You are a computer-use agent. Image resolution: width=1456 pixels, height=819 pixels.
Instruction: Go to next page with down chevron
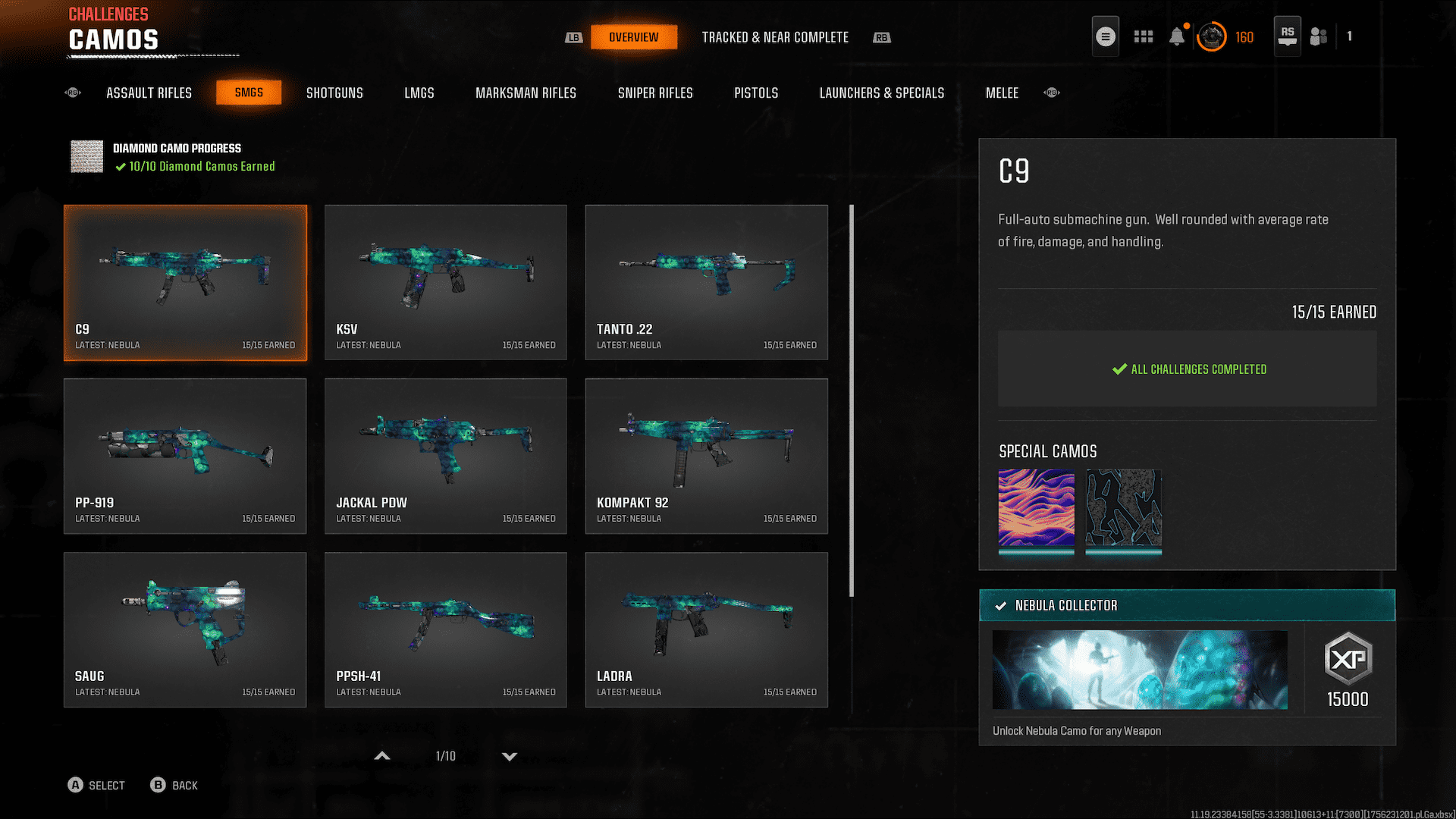[x=510, y=756]
